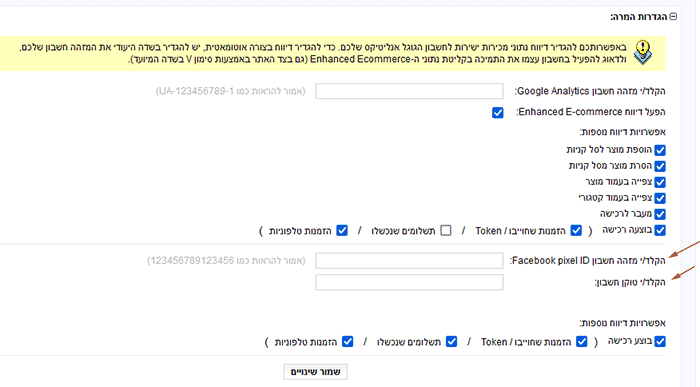Disable the מעבר לרכישה option
The height and width of the screenshot is (387, 700).
[x=660, y=214]
